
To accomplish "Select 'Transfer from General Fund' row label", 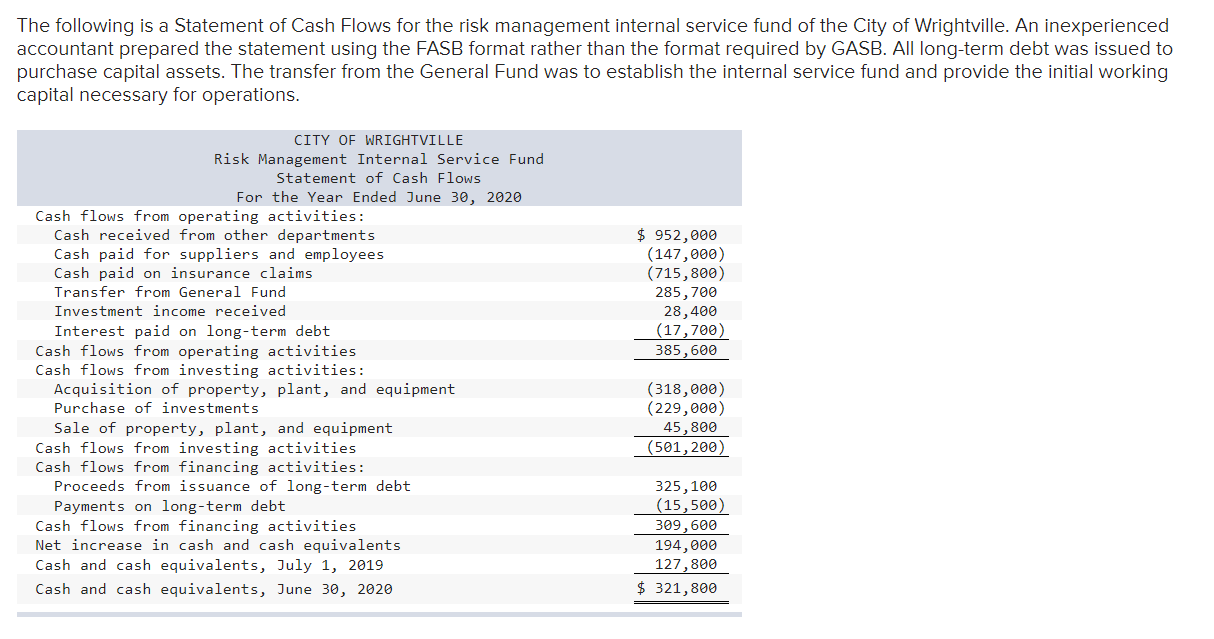I will tap(170, 292).
